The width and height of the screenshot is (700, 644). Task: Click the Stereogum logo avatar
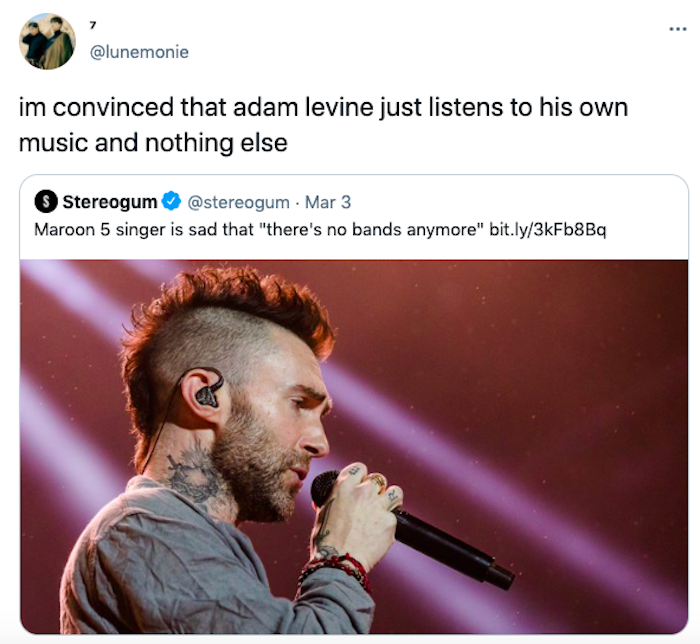coord(46,201)
